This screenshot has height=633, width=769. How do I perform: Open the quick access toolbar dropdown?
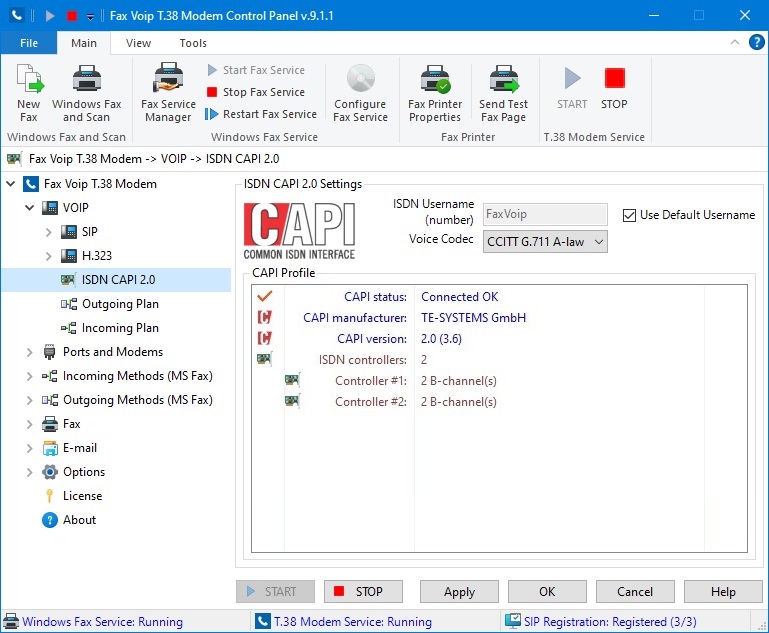tap(90, 17)
